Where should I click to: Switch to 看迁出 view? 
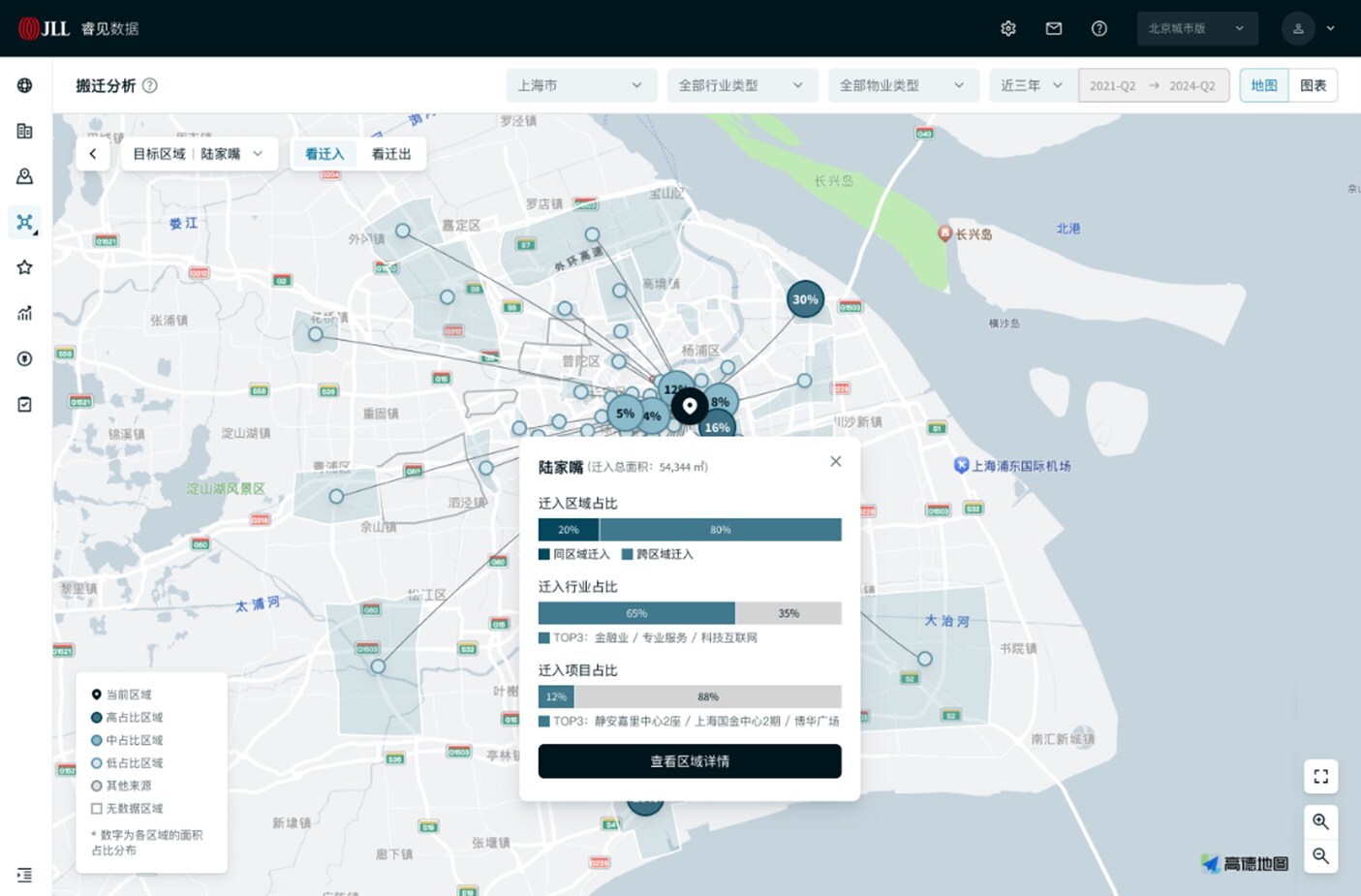391,154
